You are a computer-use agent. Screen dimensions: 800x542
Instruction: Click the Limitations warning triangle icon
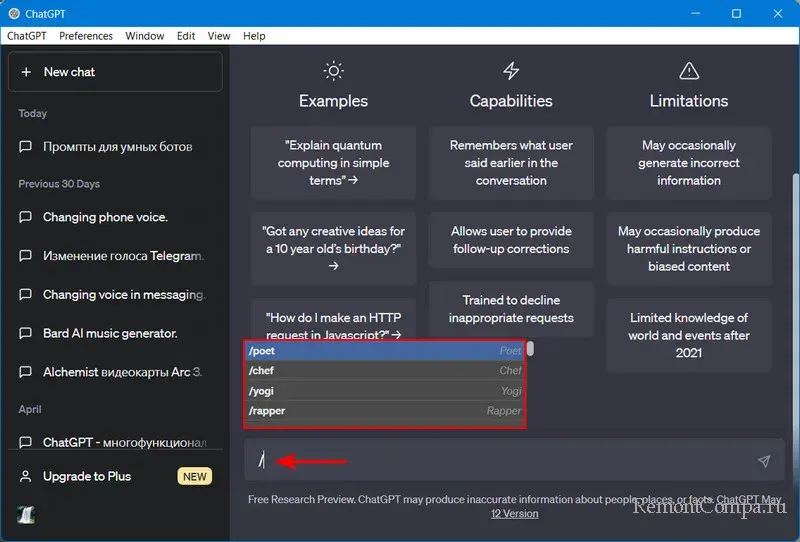[x=688, y=71]
